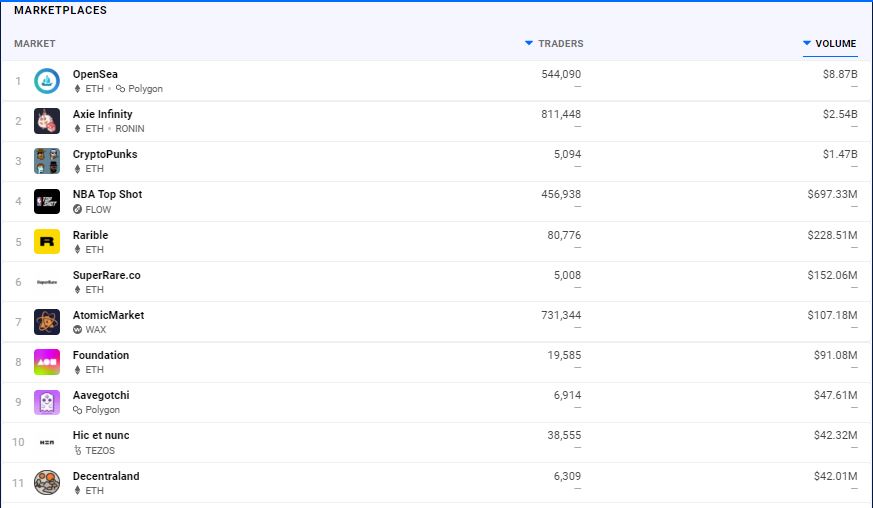Click the Polygon chain icon under OpenSea
This screenshot has height=508, width=873.
point(120,89)
